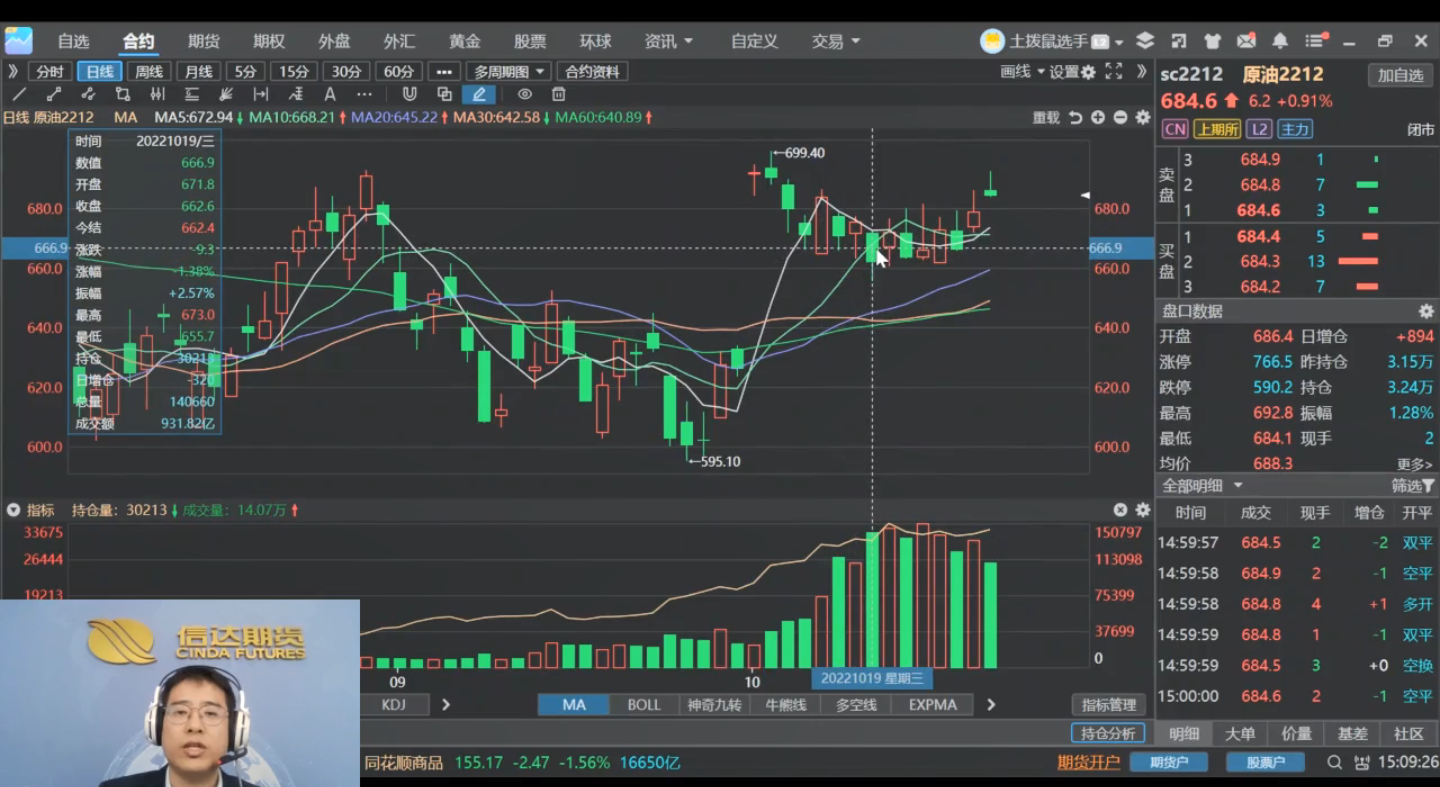Activate the magnet snap tool
The height and width of the screenshot is (787, 1440).
coord(409,94)
